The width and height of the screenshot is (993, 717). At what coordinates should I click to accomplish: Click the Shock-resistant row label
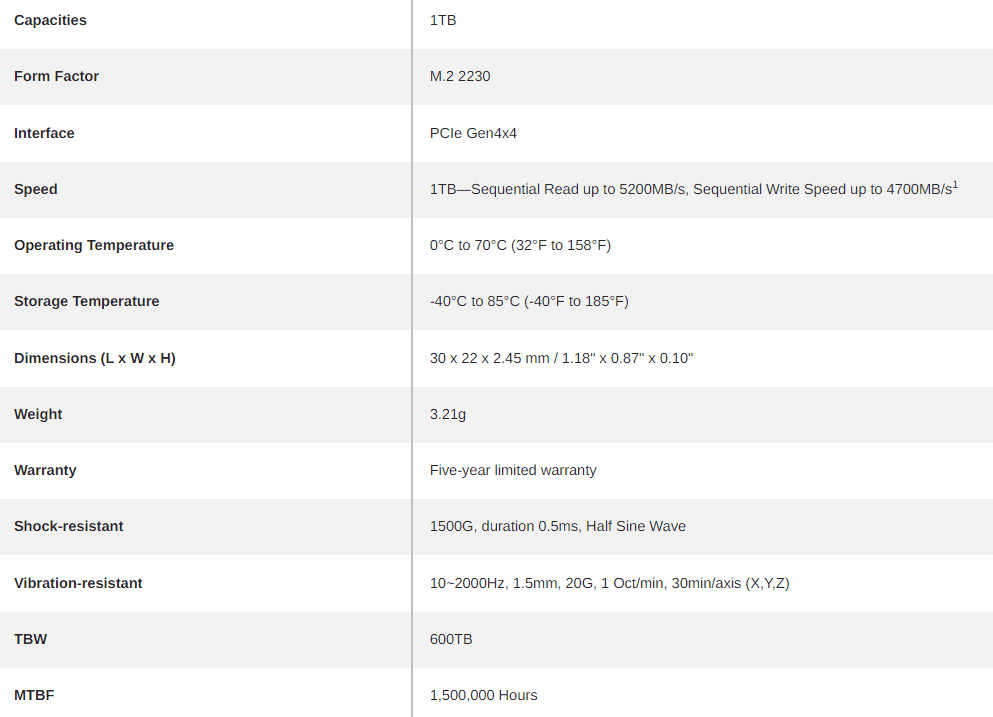(68, 526)
